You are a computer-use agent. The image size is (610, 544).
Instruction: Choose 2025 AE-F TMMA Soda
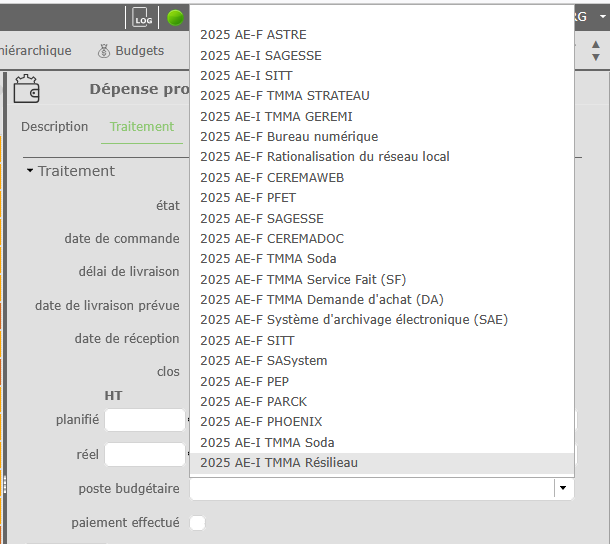pyautogui.click(x=382, y=259)
